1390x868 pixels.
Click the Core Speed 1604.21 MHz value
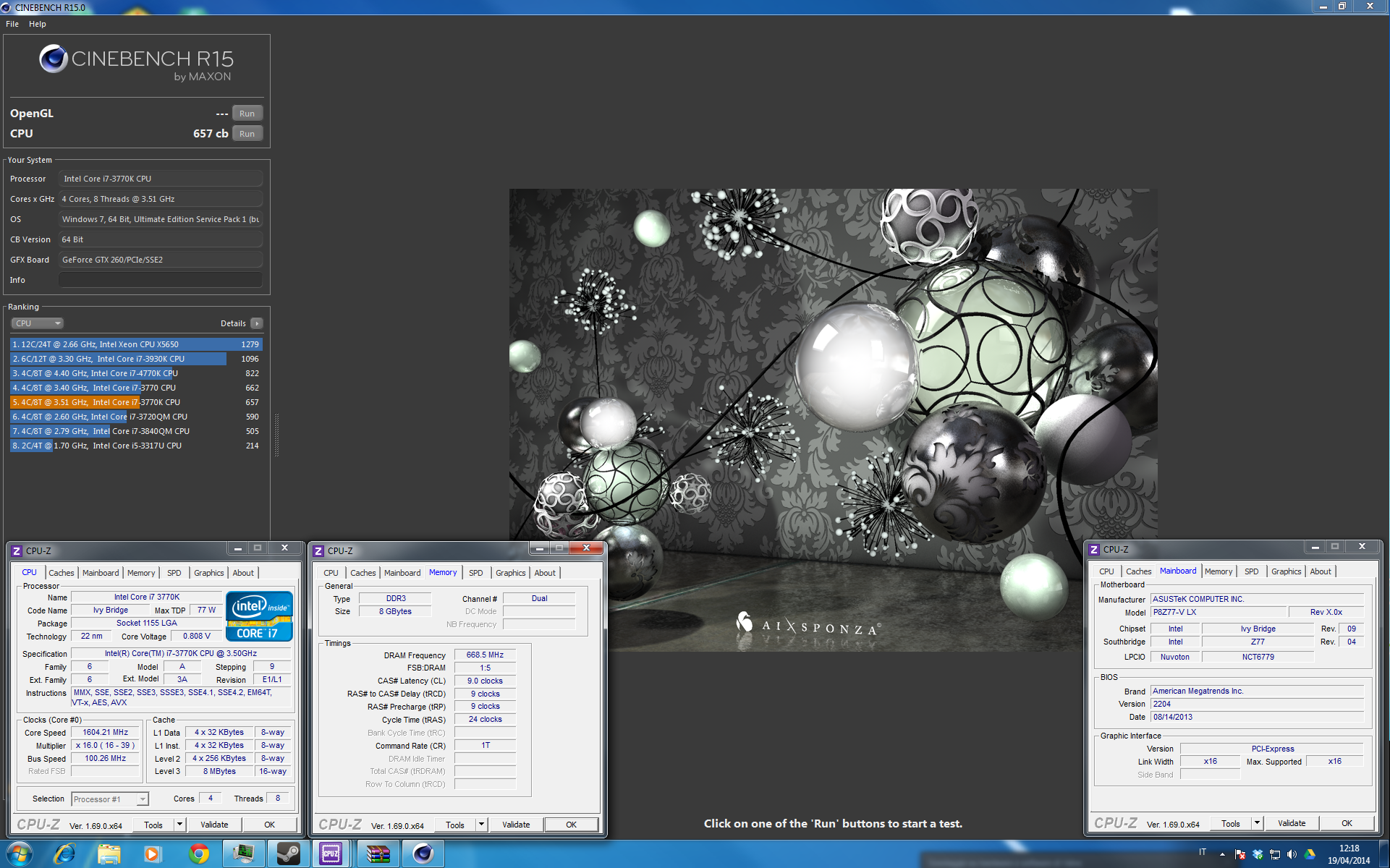106,732
